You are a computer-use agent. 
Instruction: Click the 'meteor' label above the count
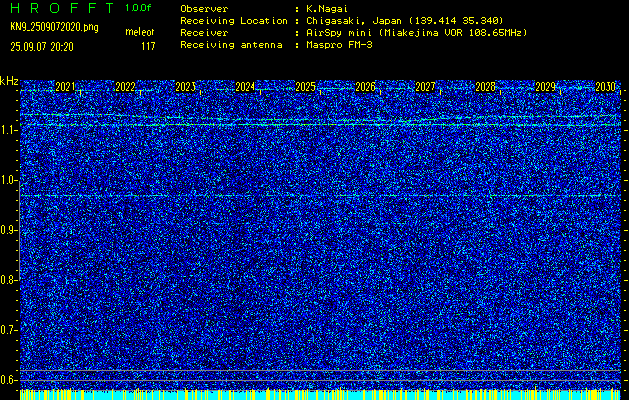(140, 32)
